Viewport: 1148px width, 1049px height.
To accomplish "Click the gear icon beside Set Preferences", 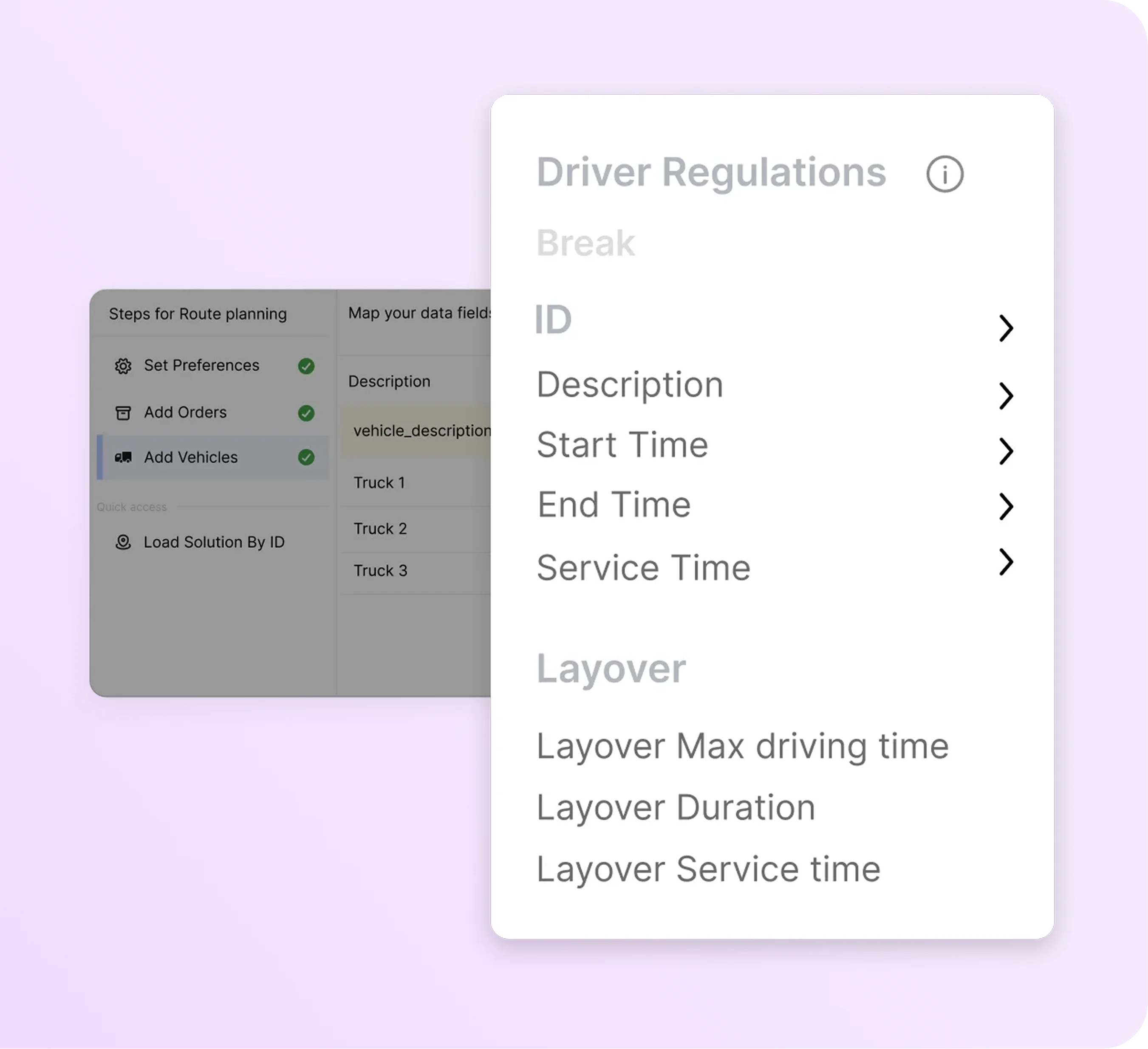I will click(x=123, y=366).
